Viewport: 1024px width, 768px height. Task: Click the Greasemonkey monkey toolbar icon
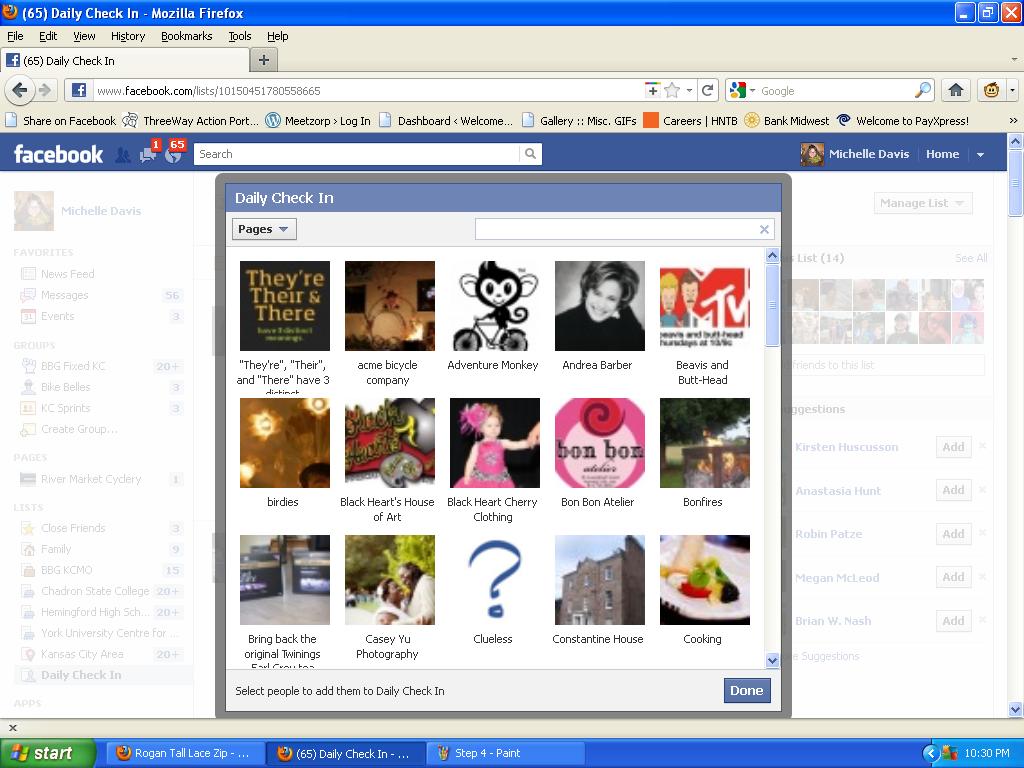pyautogui.click(x=991, y=90)
